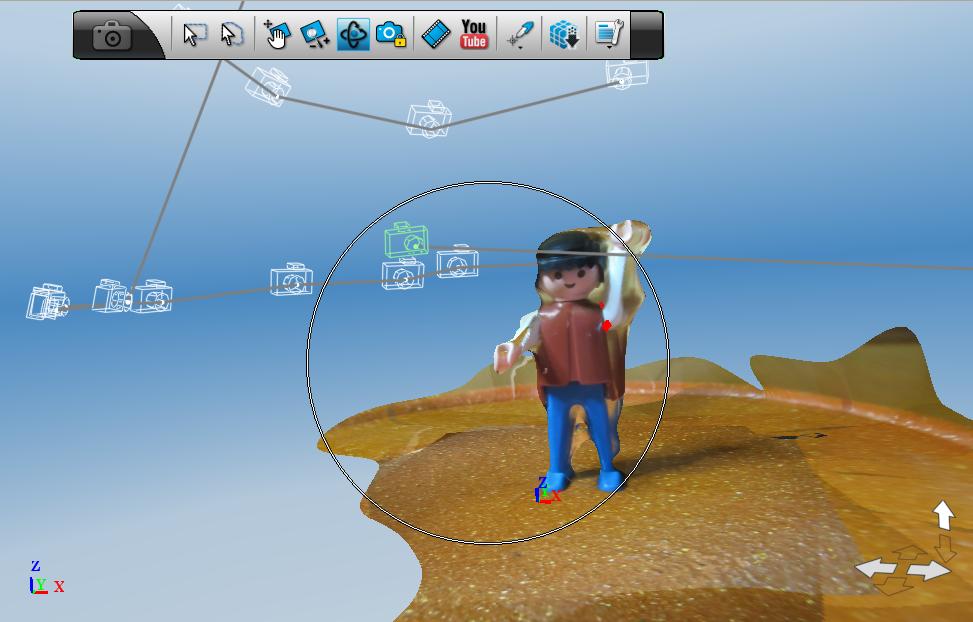Select the rectangle selection tool
This screenshot has width=973, height=622.
pyautogui.click(x=194, y=34)
